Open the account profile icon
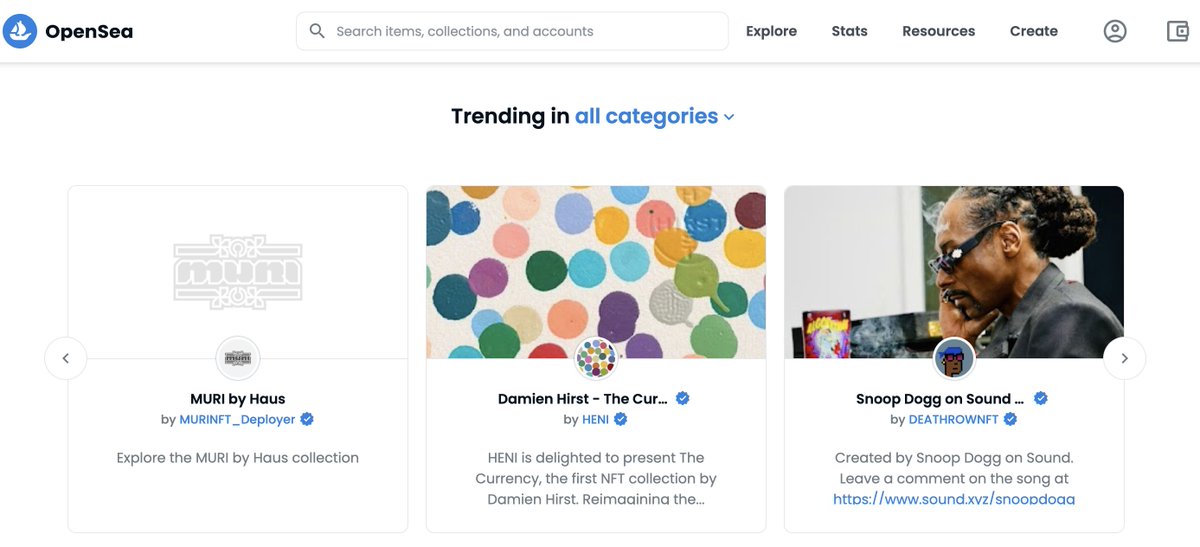The height and width of the screenshot is (547, 1200). (1115, 31)
